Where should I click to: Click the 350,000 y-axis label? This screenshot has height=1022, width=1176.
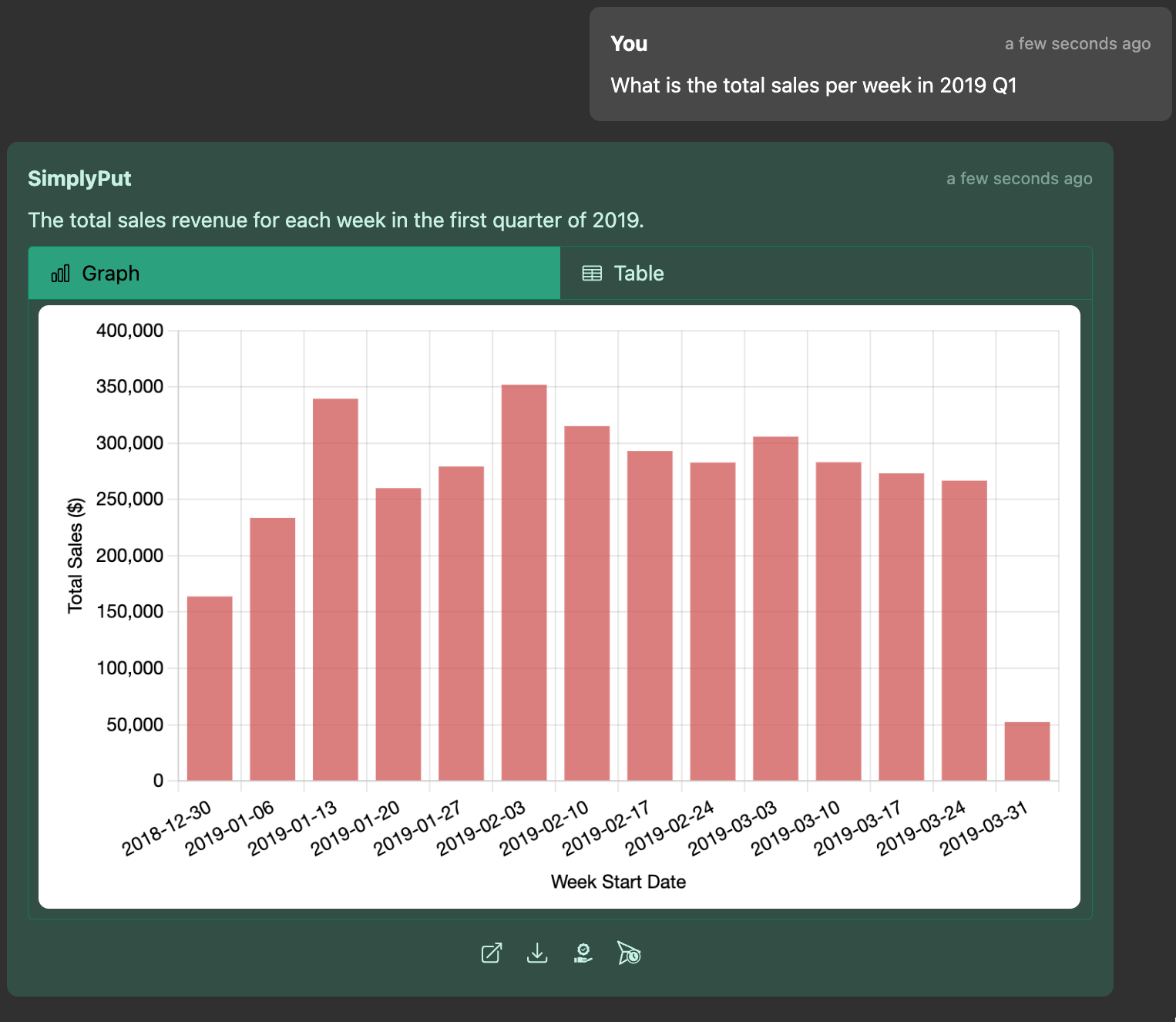tap(129, 387)
